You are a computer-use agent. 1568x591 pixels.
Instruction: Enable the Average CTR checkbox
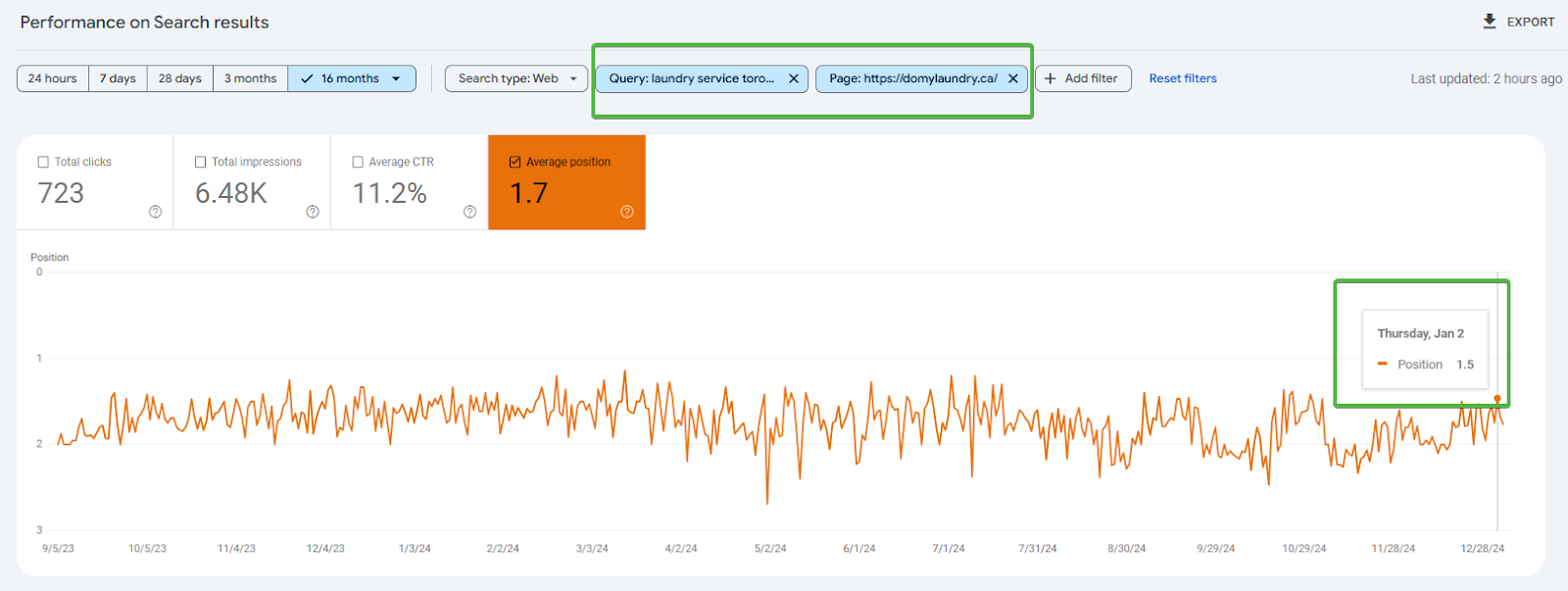(x=358, y=163)
